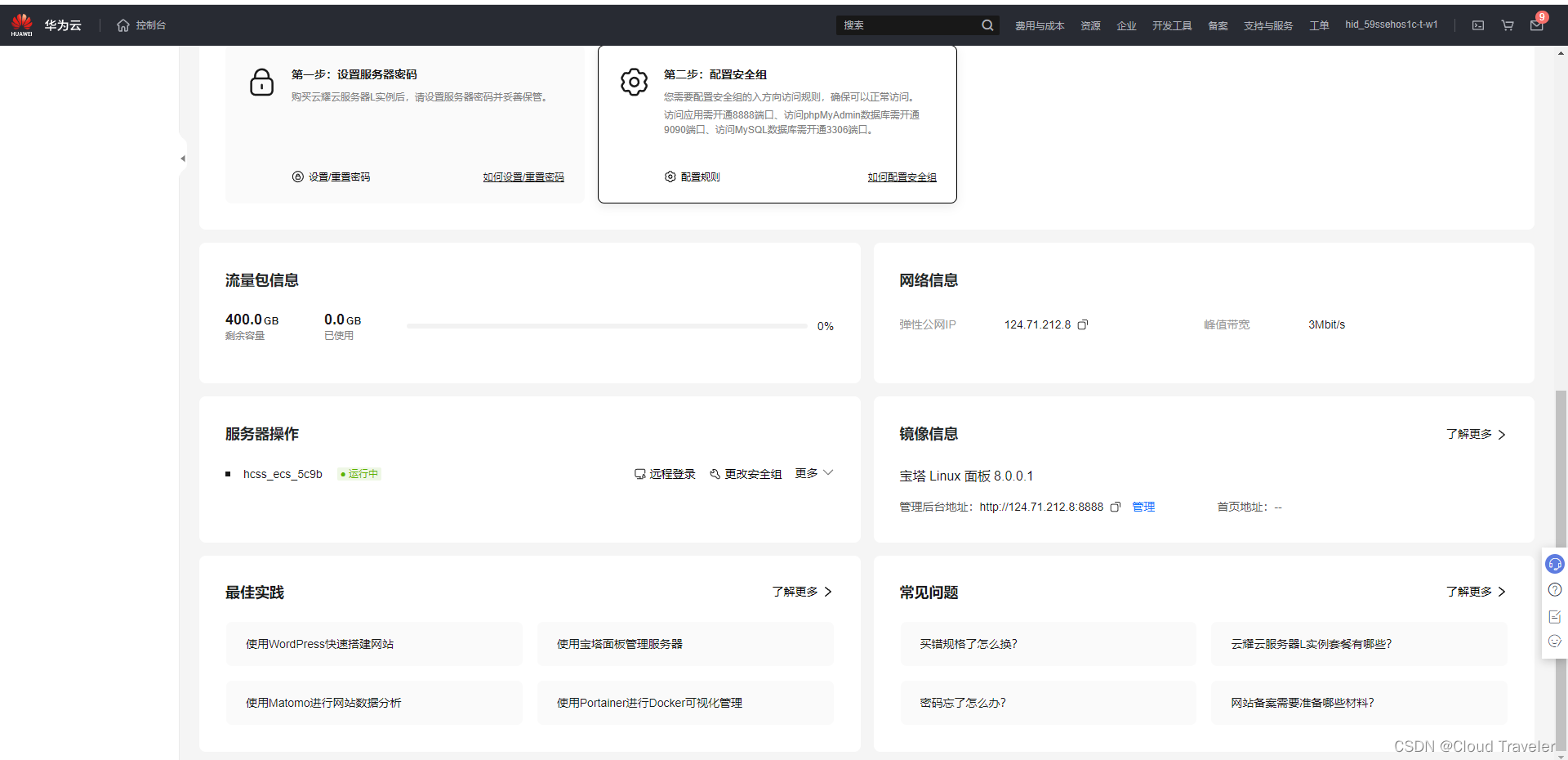Click 更改安全组 button

tap(746, 474)
